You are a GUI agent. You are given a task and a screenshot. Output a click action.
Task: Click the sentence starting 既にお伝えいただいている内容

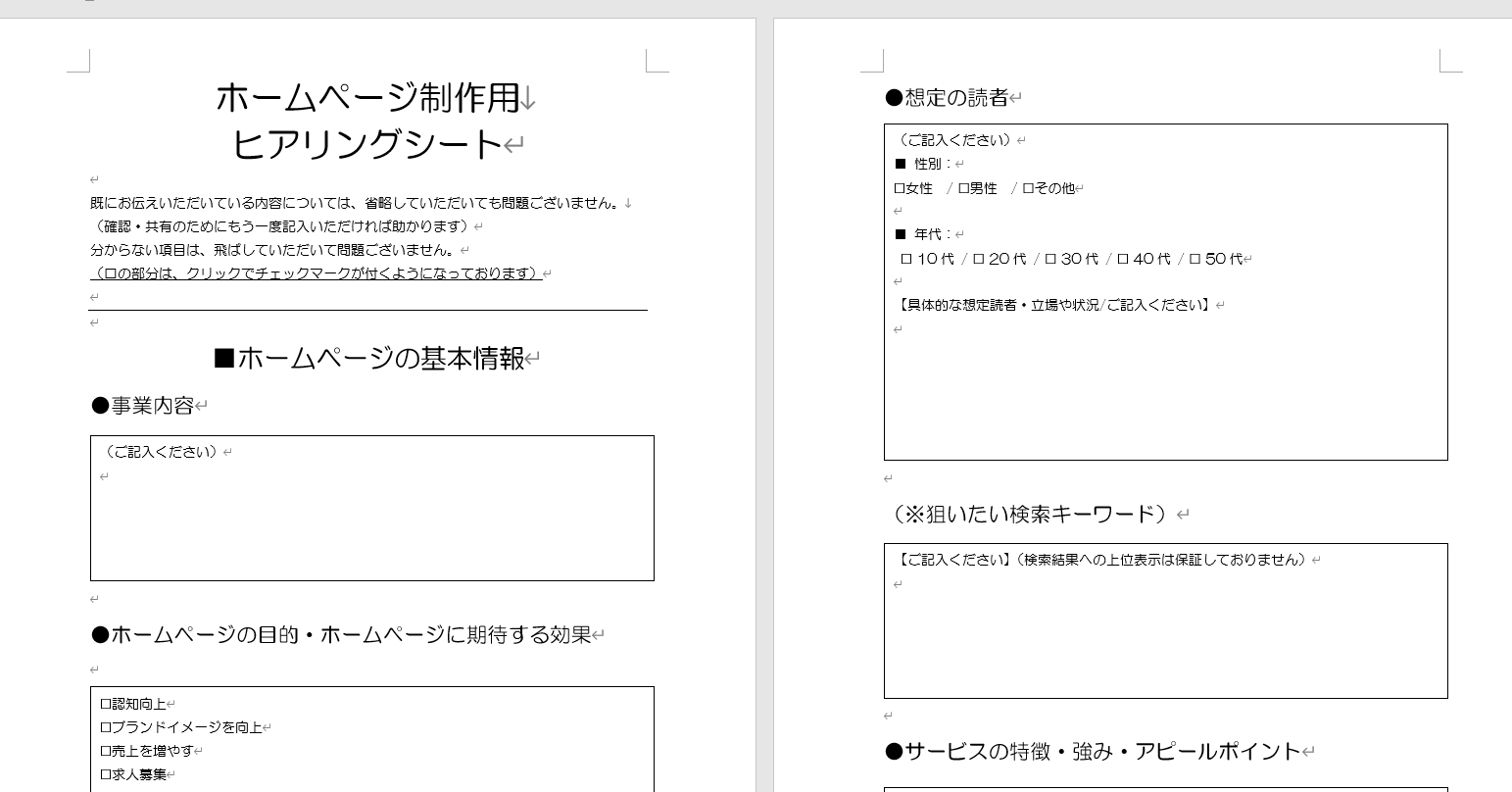pyautogui.click(x=355, y=203)
